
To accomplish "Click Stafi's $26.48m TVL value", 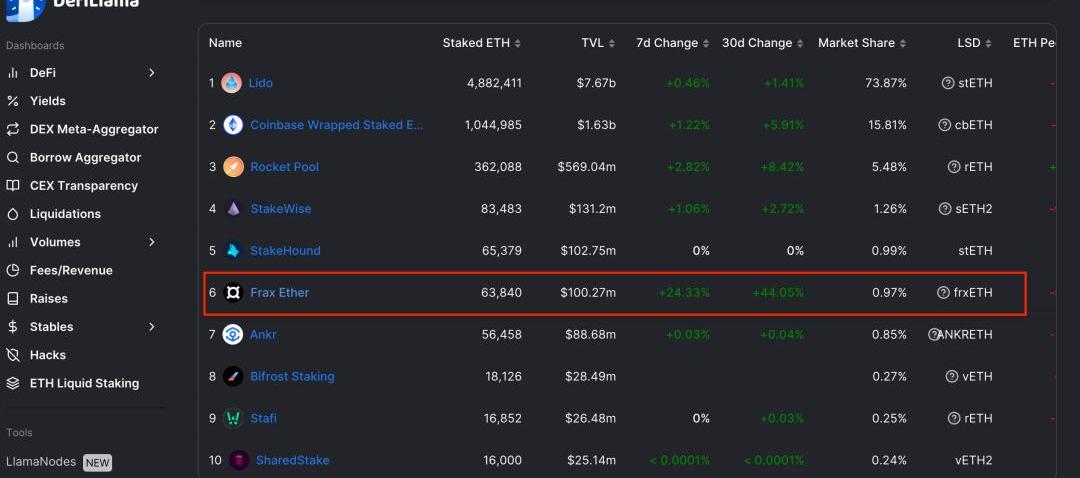I will 592,419.
